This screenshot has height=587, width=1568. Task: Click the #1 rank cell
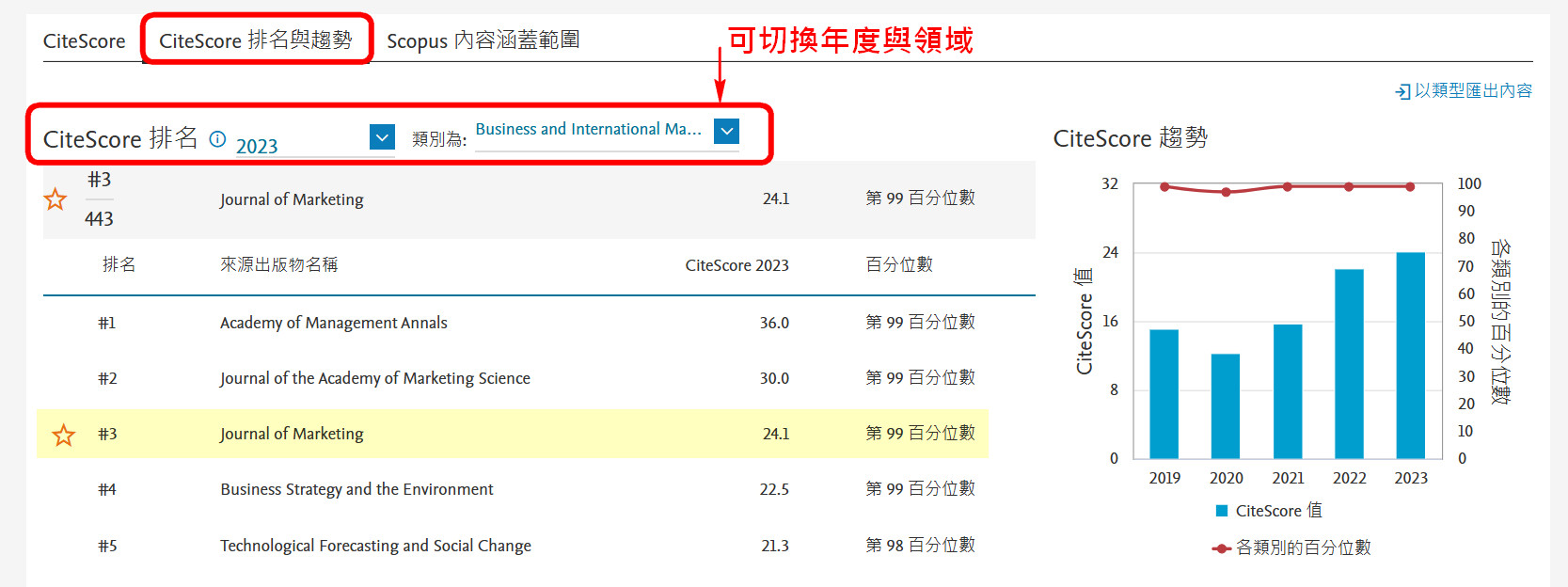pyautogui.click(x=107, y=323)
